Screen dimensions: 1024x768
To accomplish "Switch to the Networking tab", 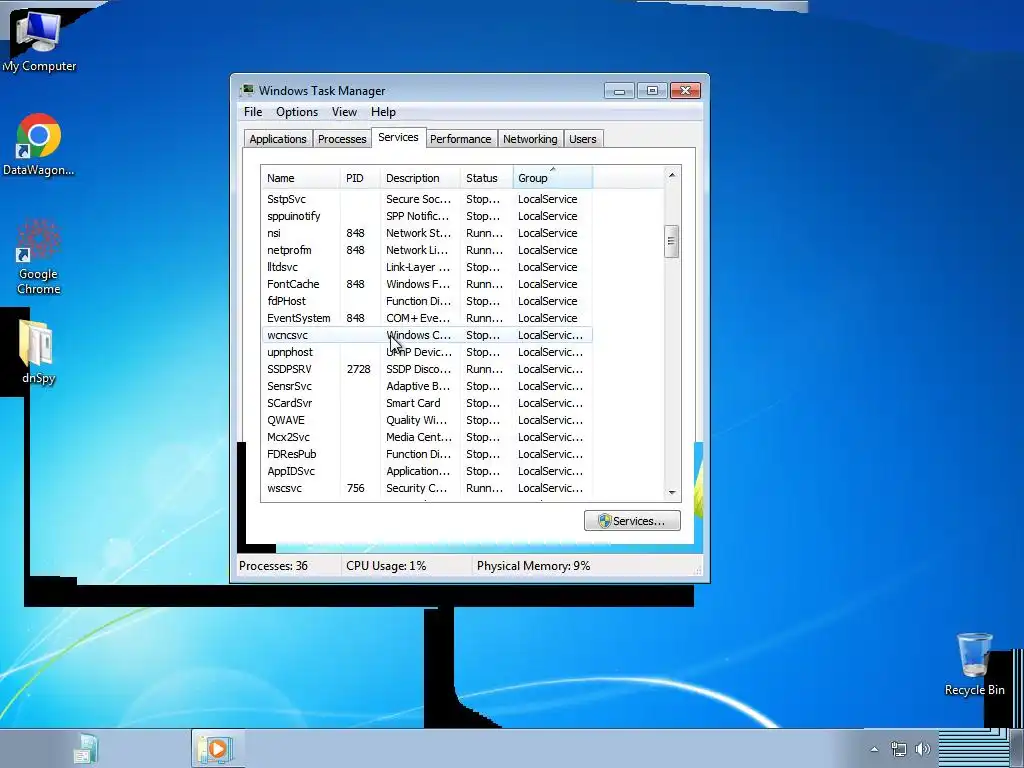I will [x=530, y=139].
